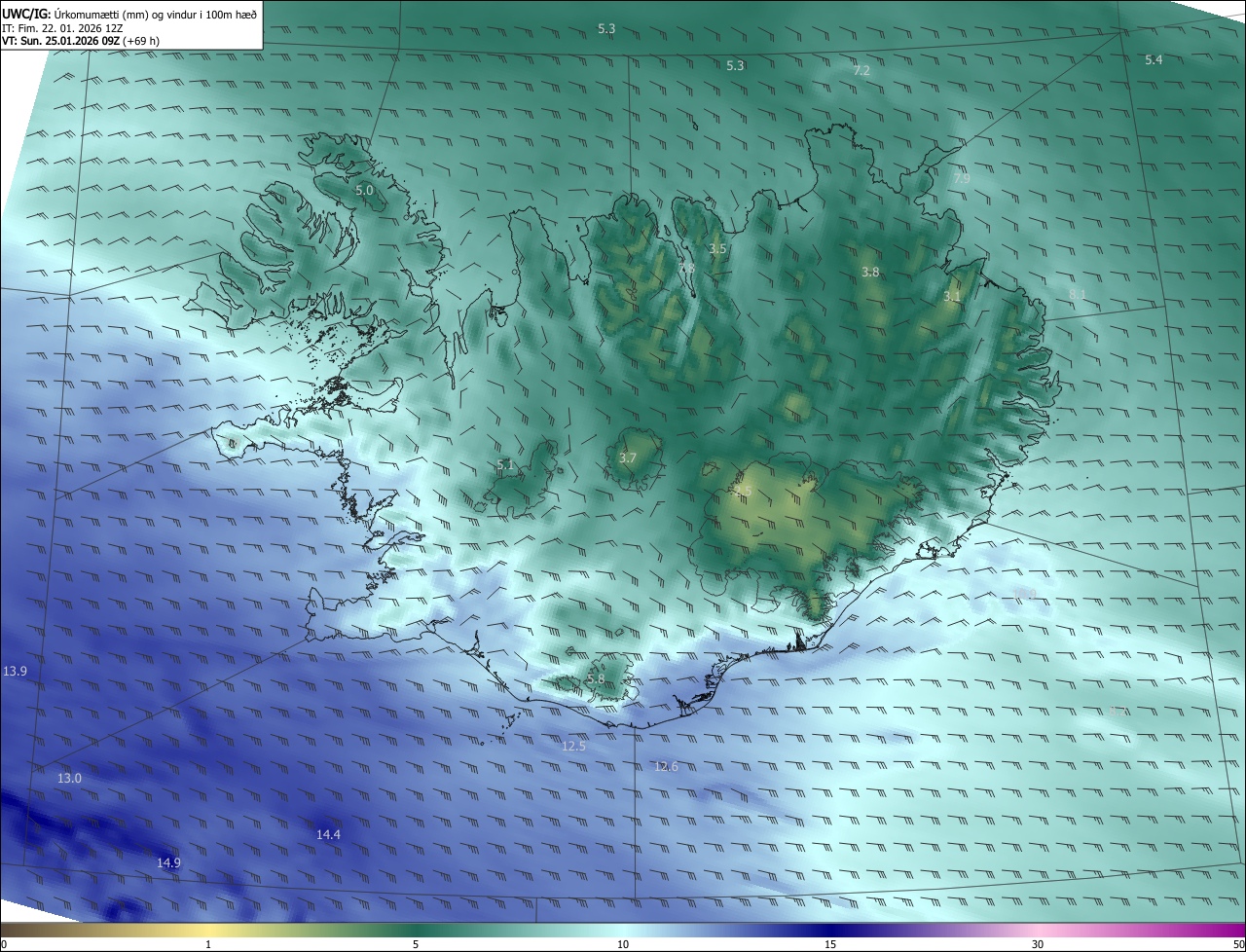Click the title 'Úrkomumætti (mm) og vindur í 100m hæð'
This screenshot has height=952, width=1246.
coord(157,14)
